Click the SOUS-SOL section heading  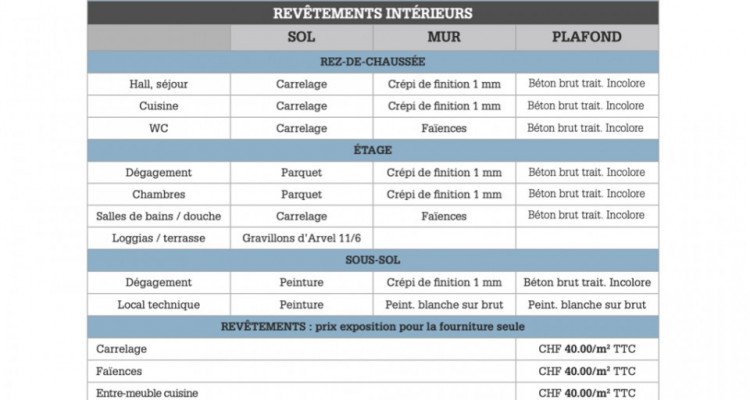point(372,260)
